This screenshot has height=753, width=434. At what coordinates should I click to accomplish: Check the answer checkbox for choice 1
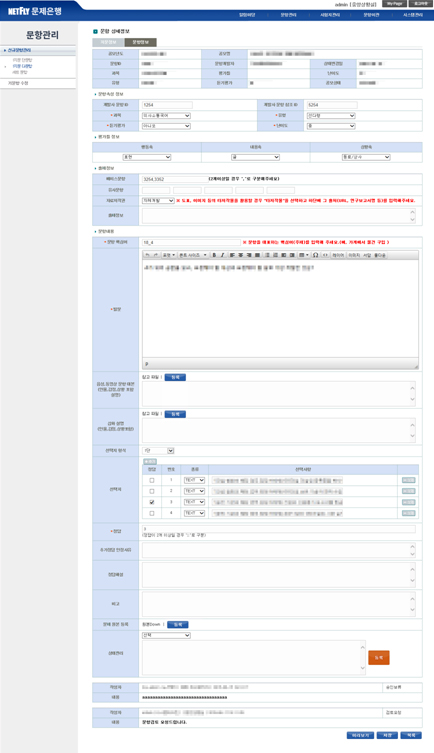tap(152, 480)
